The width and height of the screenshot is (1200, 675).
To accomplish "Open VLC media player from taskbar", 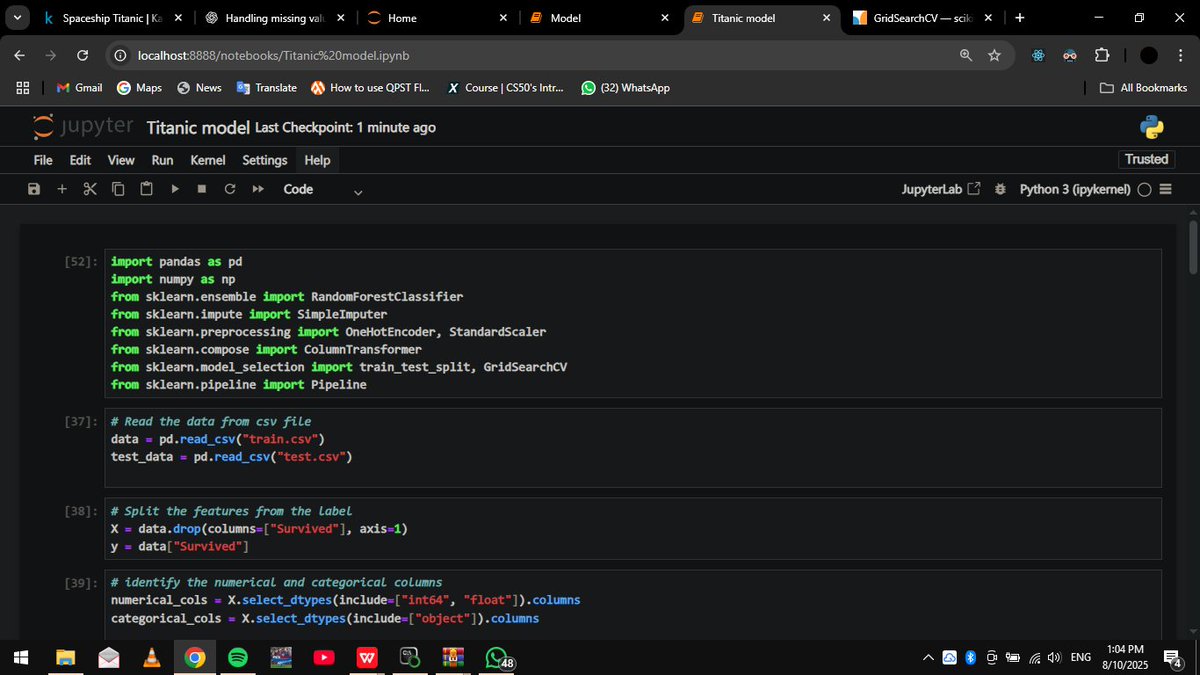I will click(151, 657).
